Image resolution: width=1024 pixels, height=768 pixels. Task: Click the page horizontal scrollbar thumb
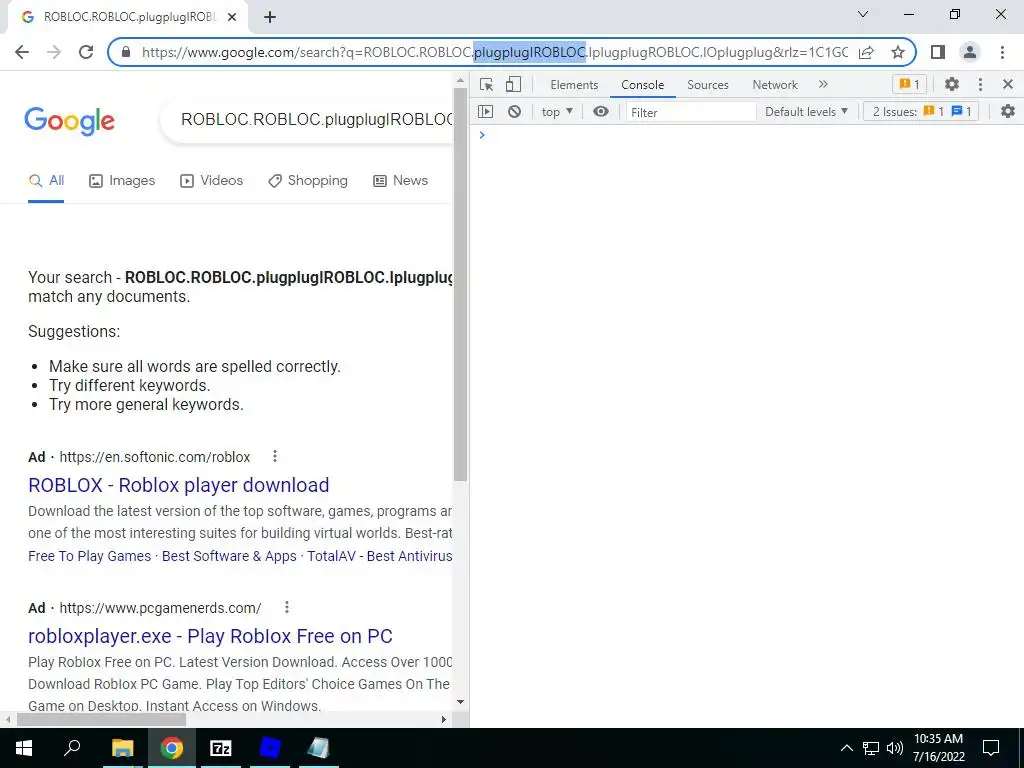(101, 720)
